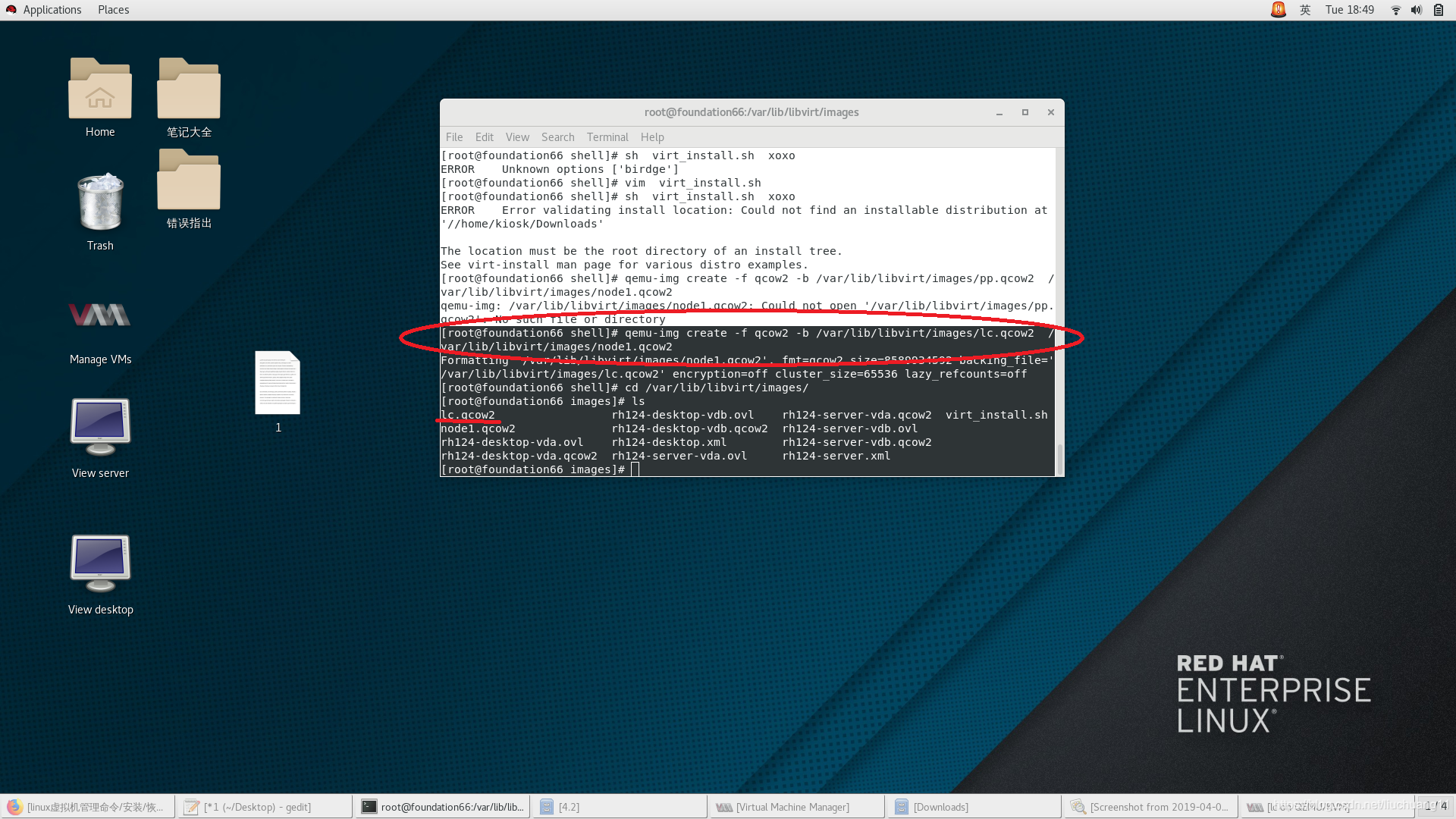Open the terminal Edit menu

[x=484, y=137]
